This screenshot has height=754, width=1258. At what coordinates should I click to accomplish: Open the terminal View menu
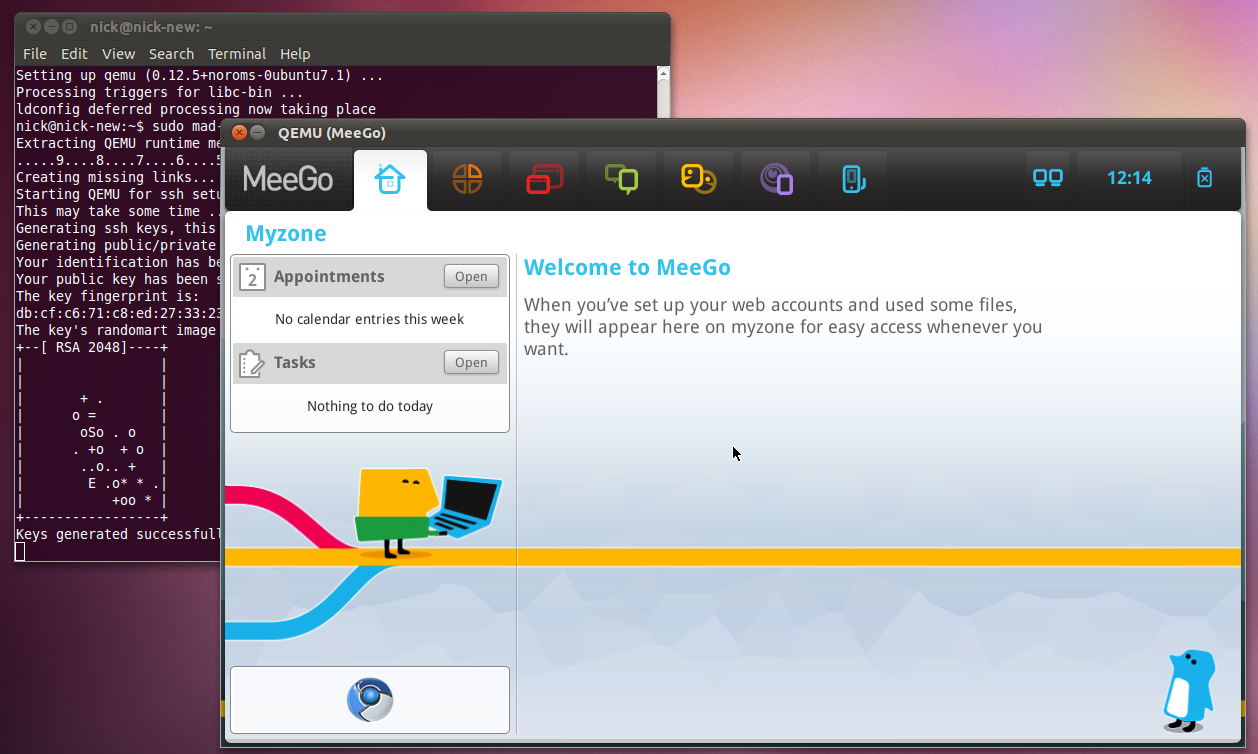118,54
